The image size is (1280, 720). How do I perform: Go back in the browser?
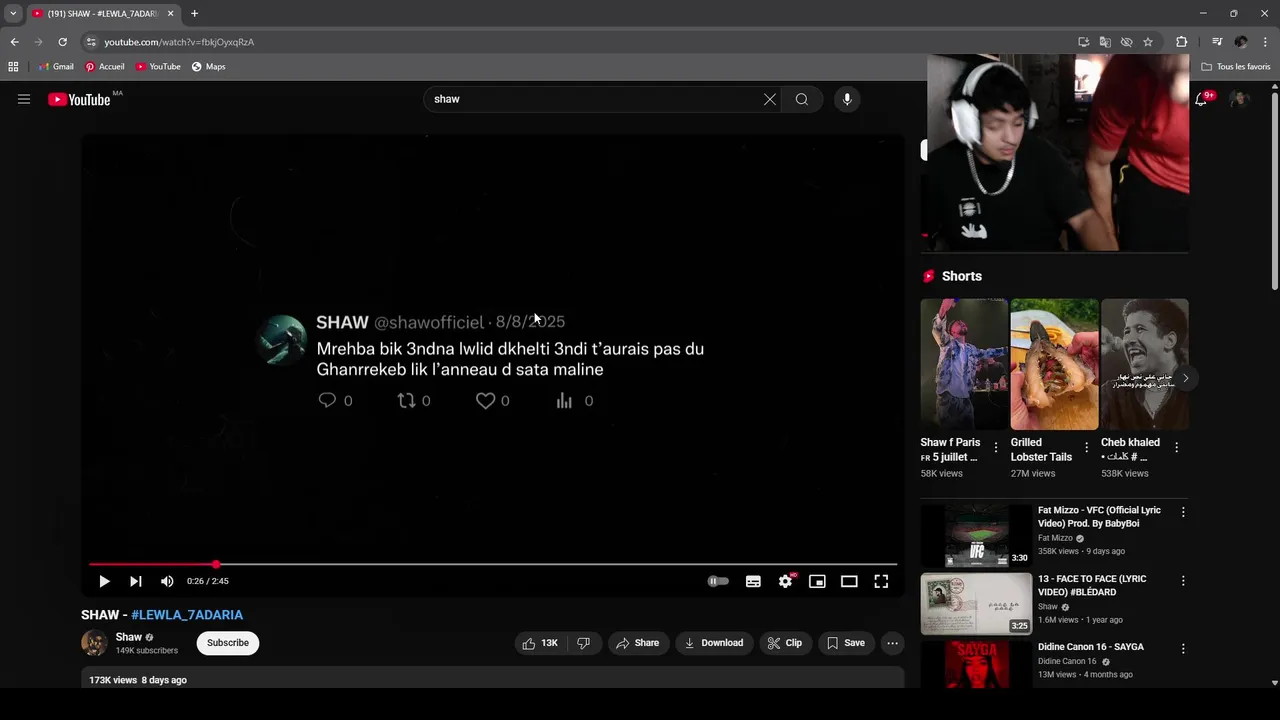point(14,42)
